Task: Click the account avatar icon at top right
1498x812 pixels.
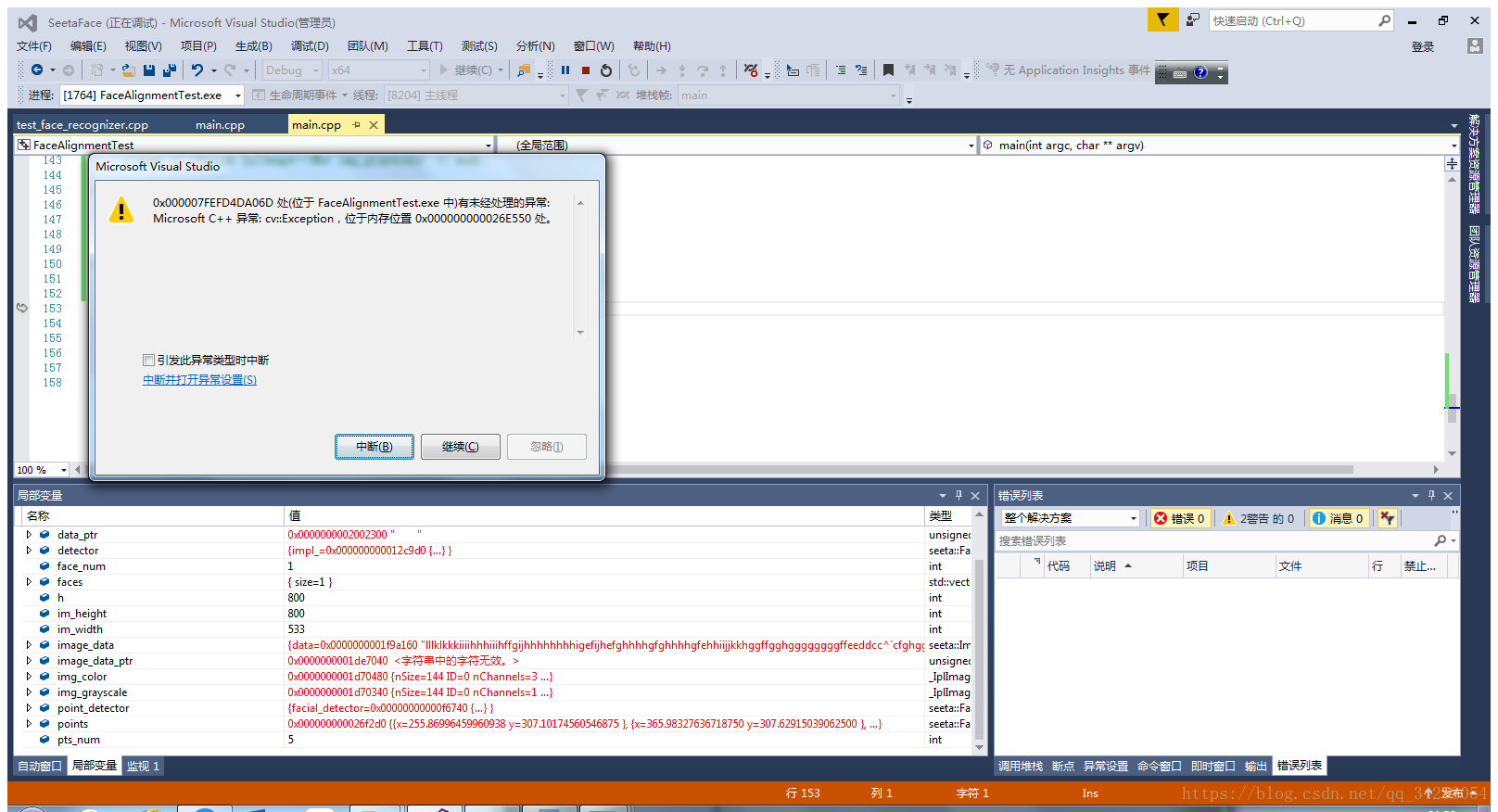Action: (1475, 46)
